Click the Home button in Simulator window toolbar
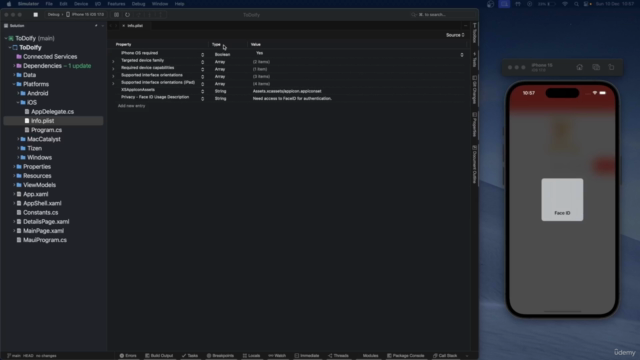The image size is (640, 360). coord(580,67)
